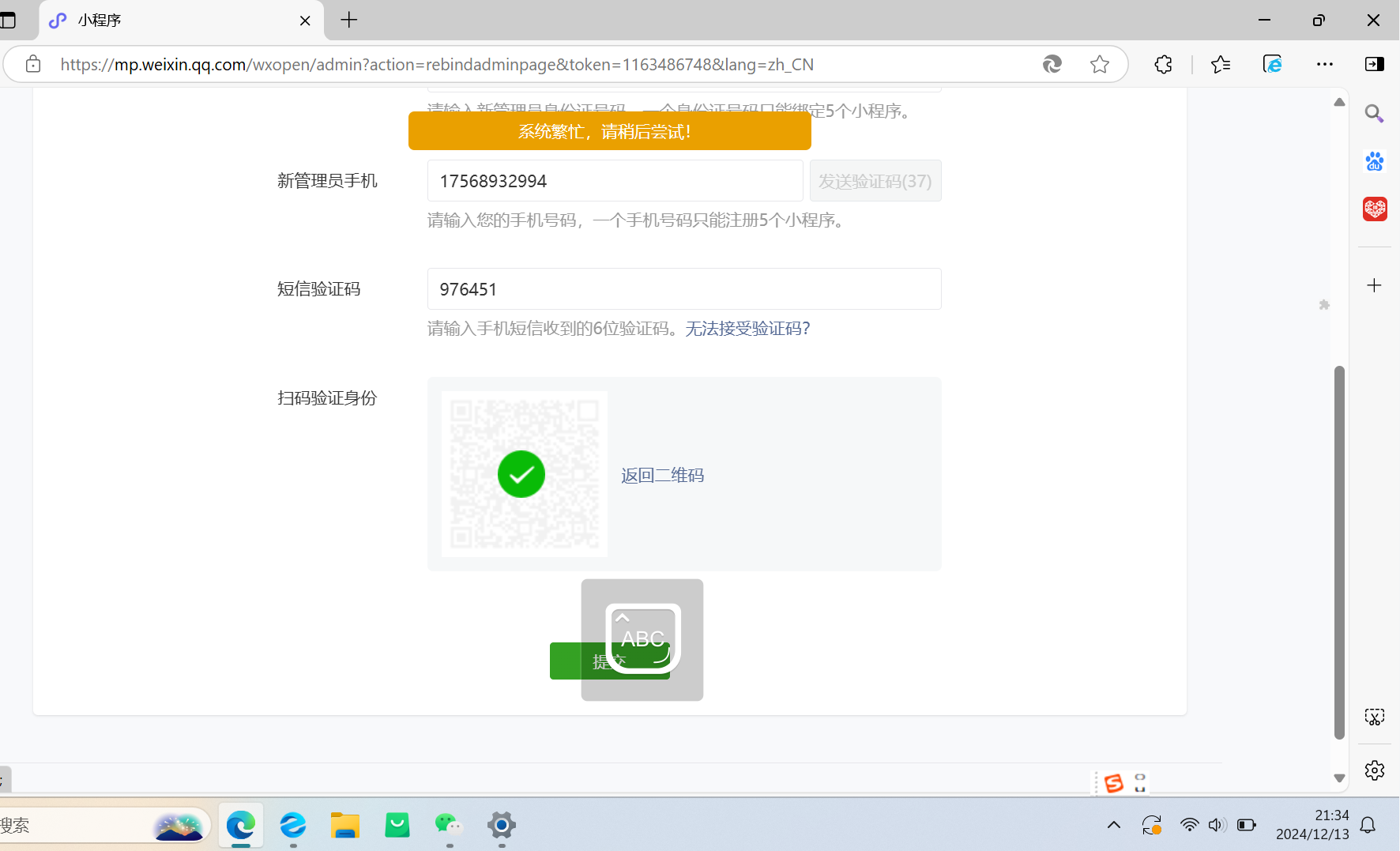
Task: Open the sync status tray icon
Action: pos(1152,826)
